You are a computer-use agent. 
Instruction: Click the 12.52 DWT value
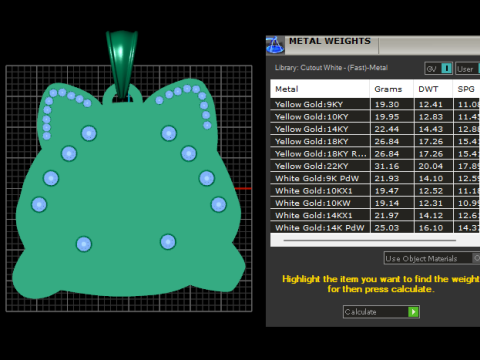pos(431,191)
